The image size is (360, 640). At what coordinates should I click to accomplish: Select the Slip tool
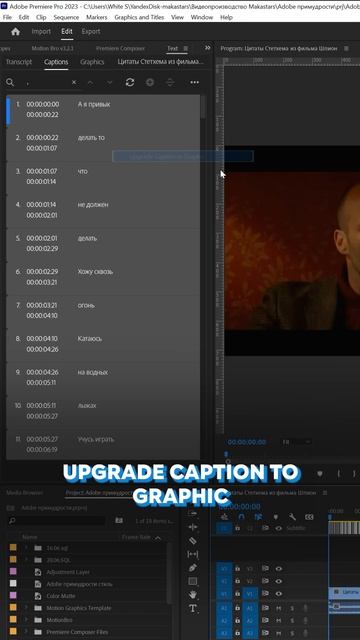[193, 554]
